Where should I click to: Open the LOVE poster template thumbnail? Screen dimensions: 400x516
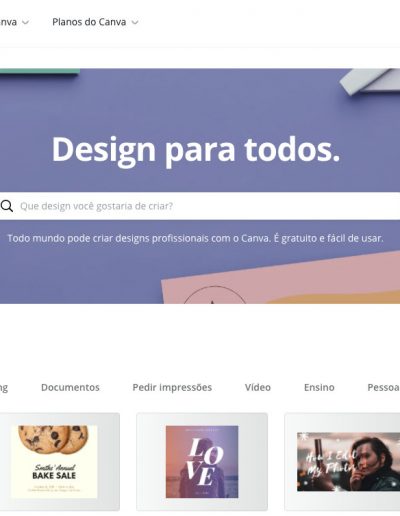coord(202,462)
